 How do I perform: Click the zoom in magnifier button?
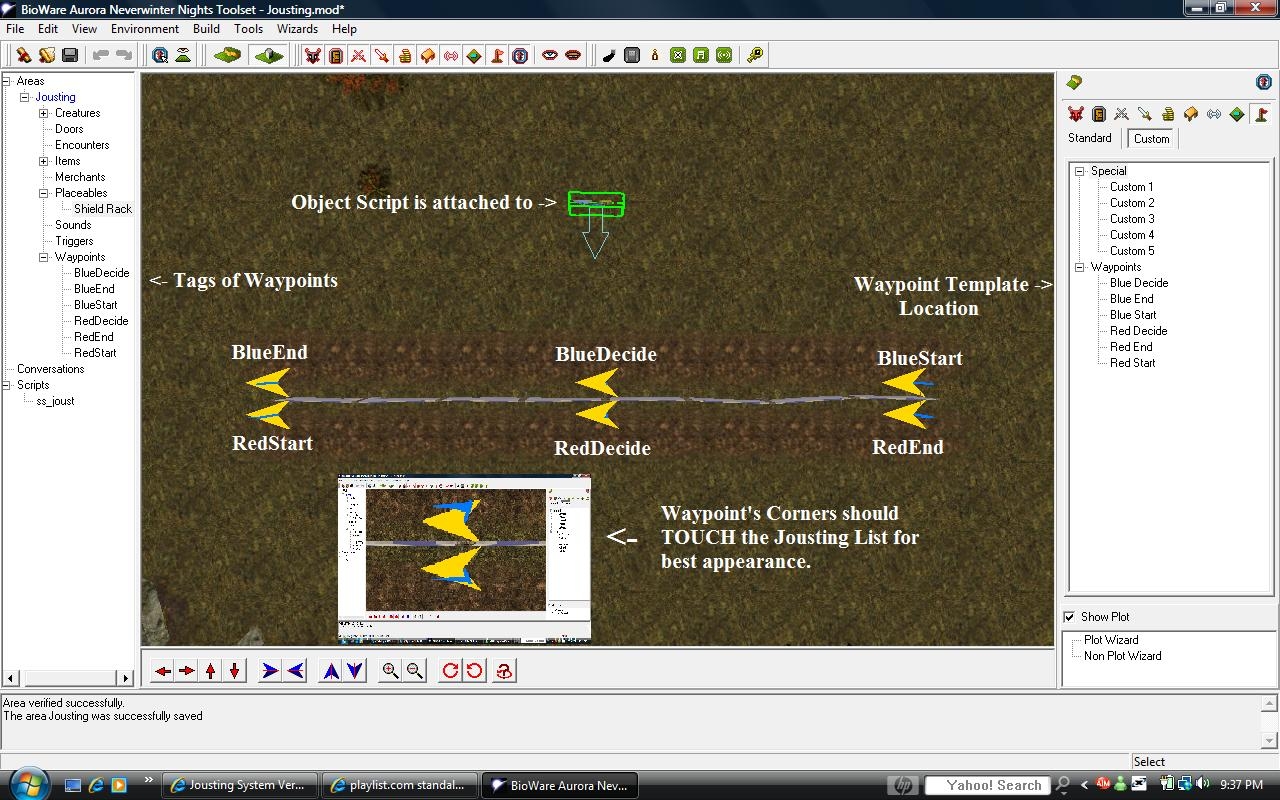(390, 671)
